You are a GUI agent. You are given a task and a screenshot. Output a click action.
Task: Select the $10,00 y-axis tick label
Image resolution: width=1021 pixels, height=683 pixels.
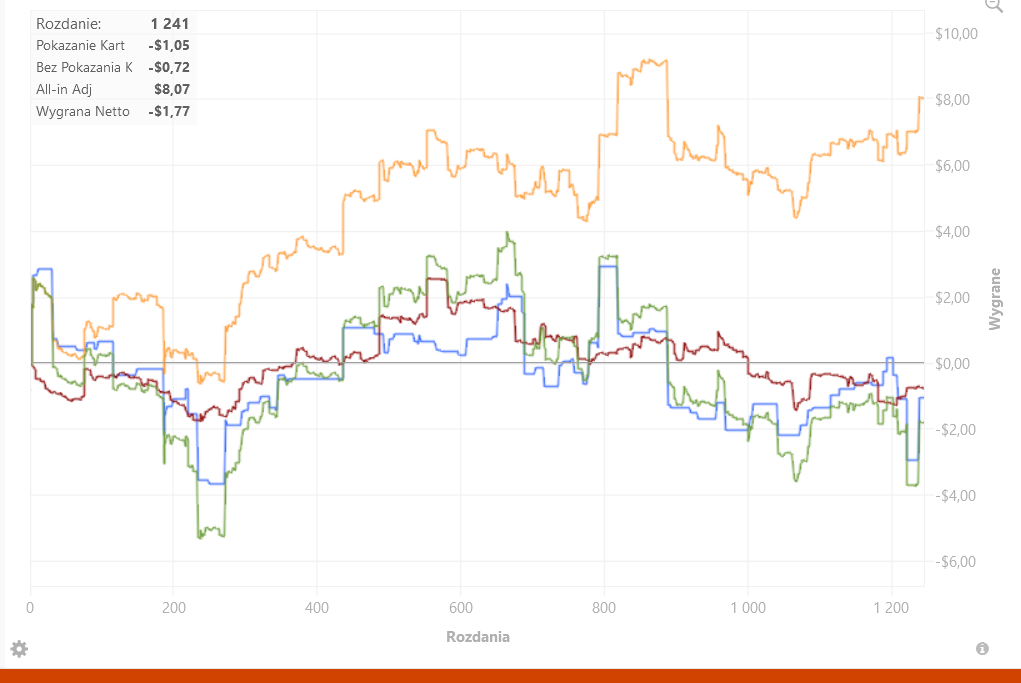click(956, 34)
